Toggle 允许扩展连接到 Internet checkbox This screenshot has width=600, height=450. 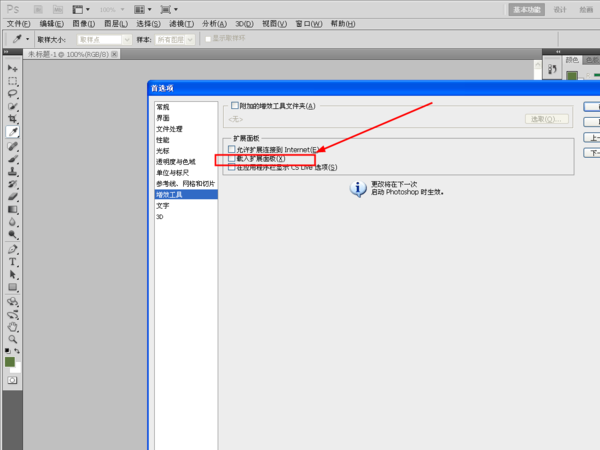231,149
